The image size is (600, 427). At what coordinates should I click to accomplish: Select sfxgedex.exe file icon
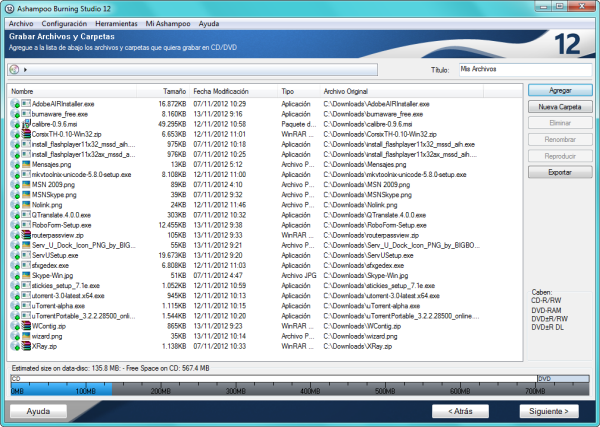[x=26, y=265]
